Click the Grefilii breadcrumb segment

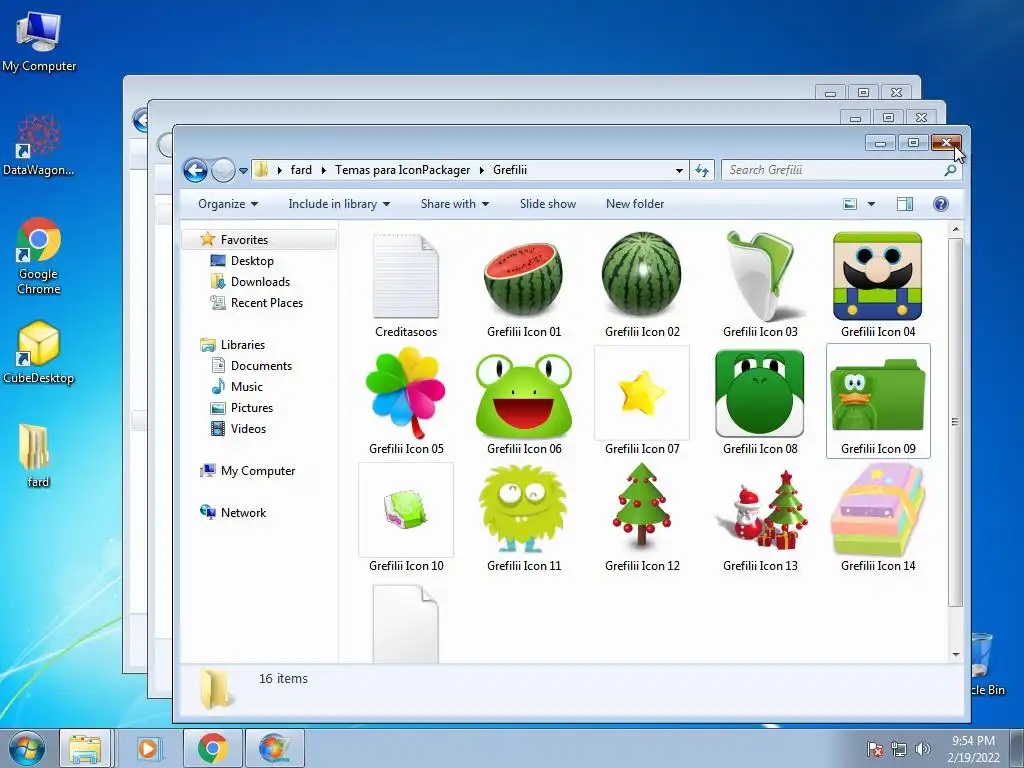[x=510, y=170]
